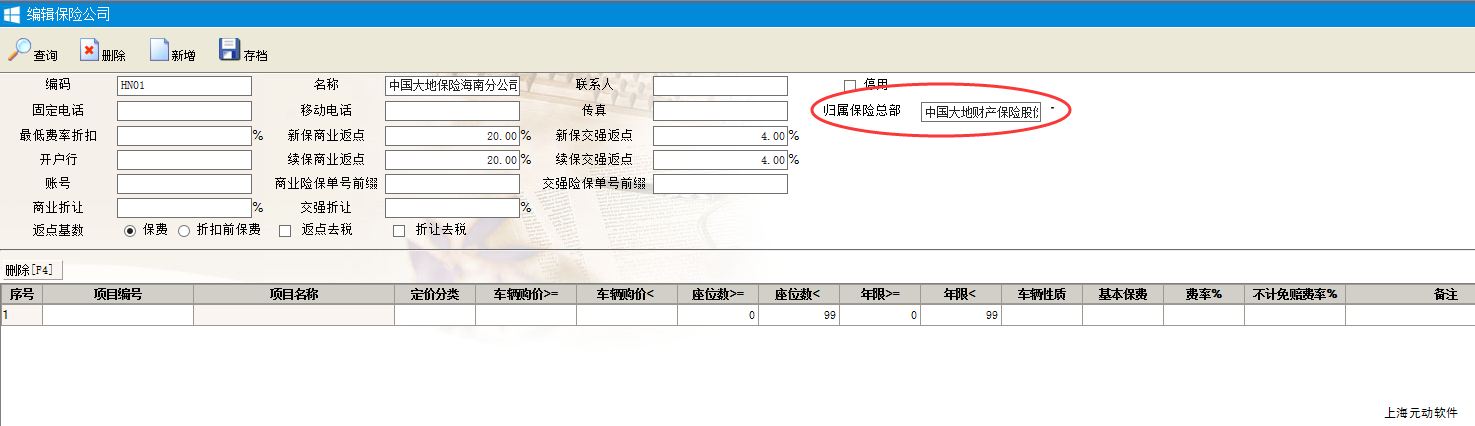
Task: Check the 返点去税 checkbox
Action: 285,230
